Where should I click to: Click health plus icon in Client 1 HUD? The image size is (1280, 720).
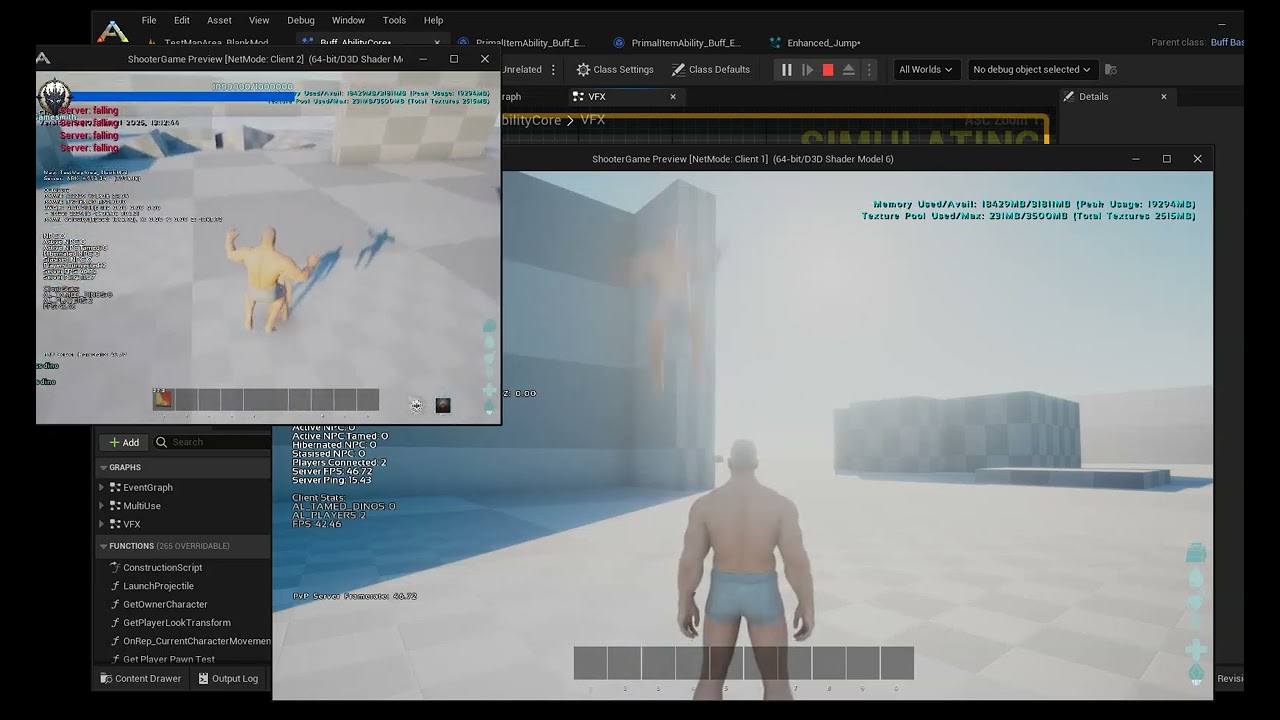[1196, 650]
